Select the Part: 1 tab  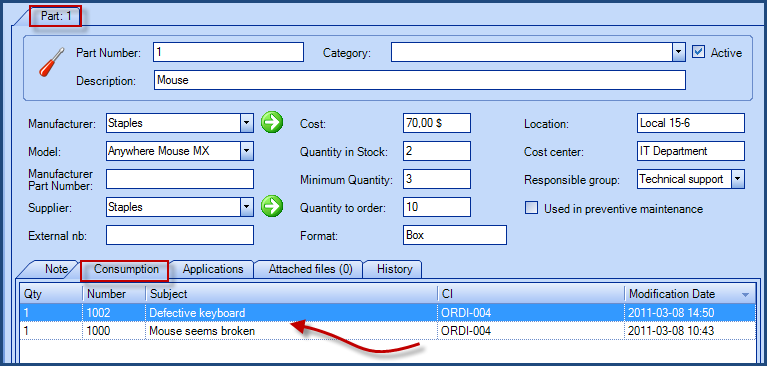(x=56, y=17)
